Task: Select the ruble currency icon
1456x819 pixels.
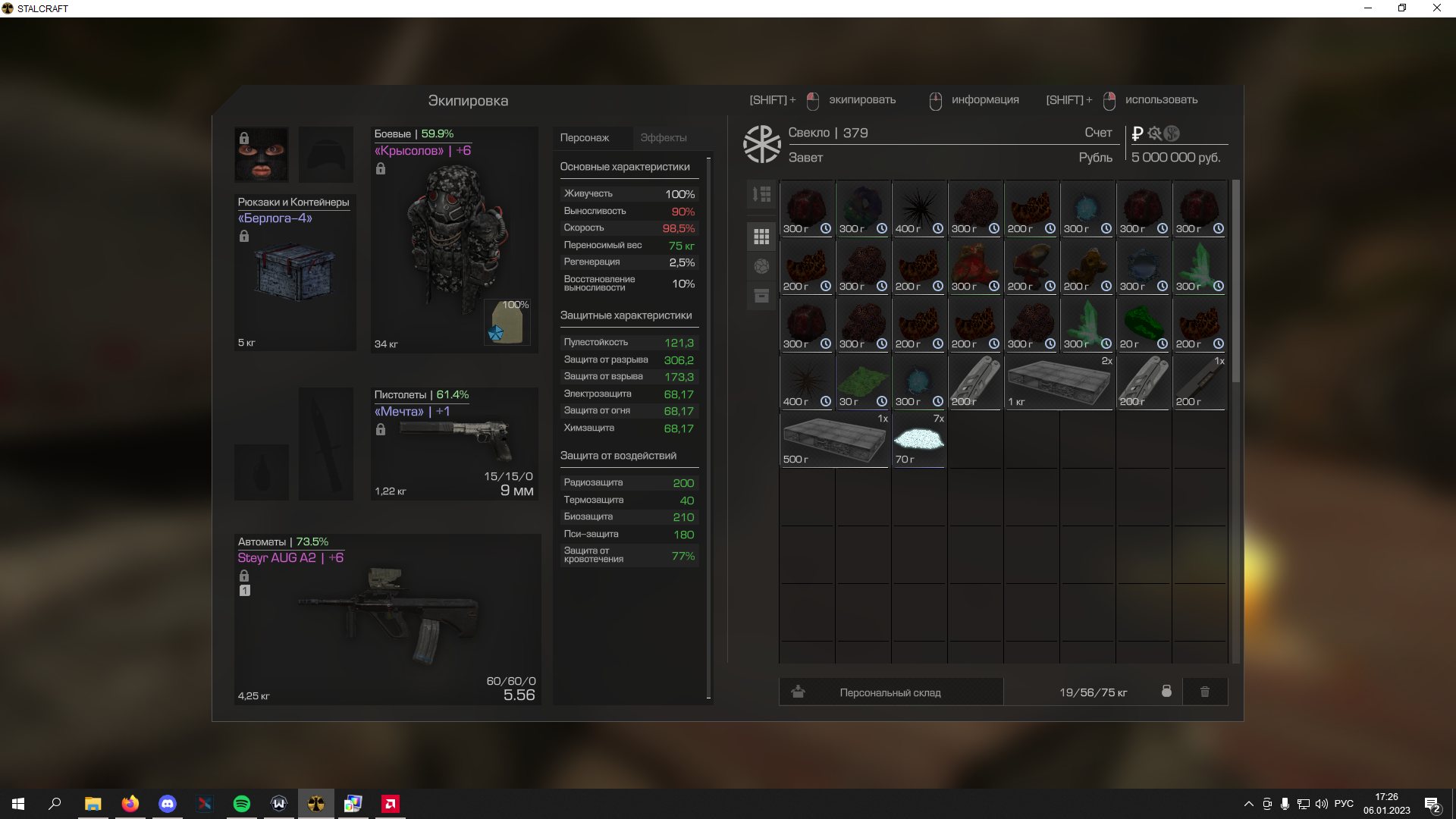Action: tap(1137, 133)
